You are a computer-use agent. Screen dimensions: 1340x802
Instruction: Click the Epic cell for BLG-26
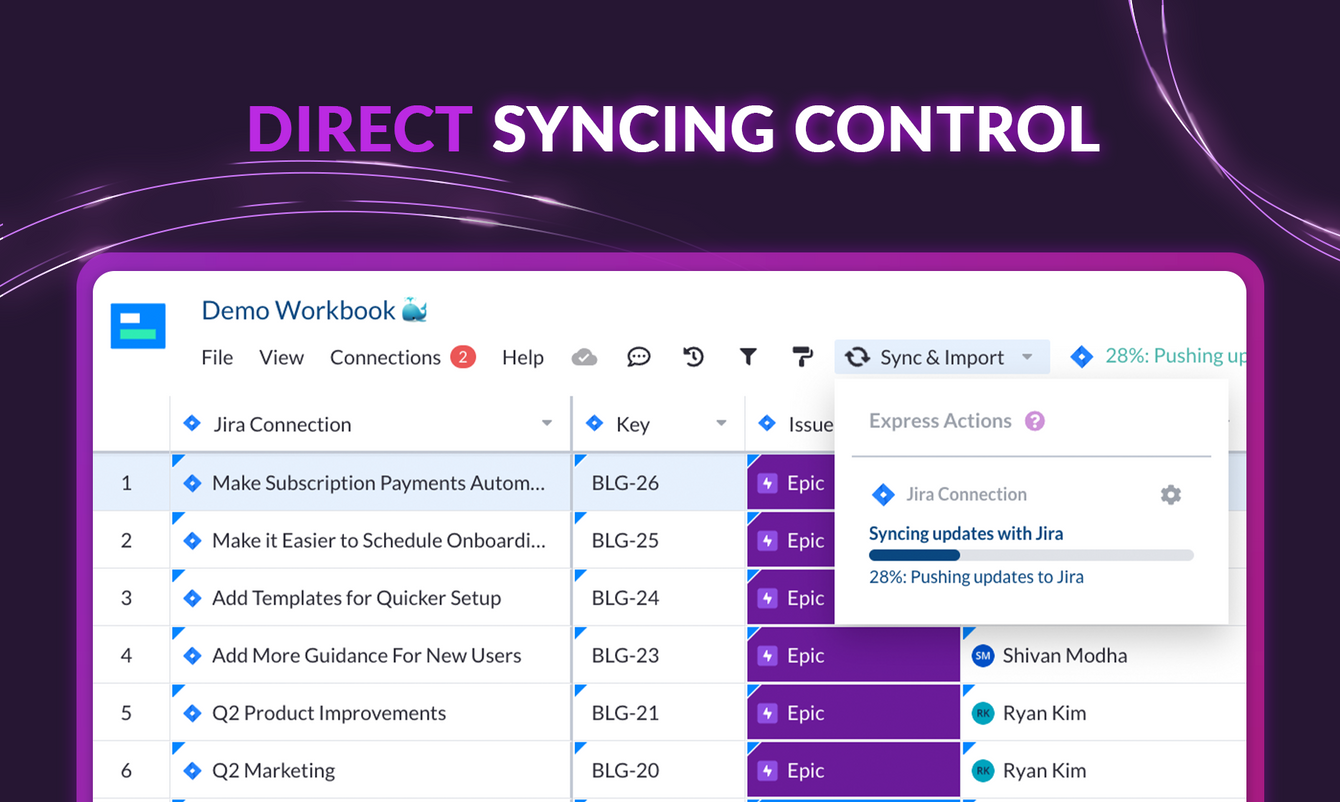coord(791,483)
